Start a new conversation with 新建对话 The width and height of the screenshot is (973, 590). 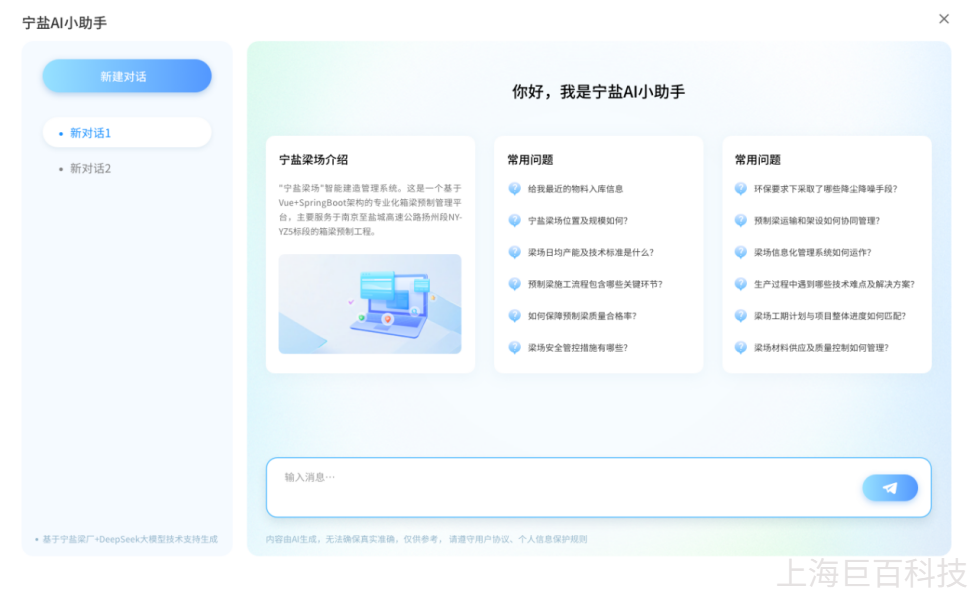tap(126, 75)
